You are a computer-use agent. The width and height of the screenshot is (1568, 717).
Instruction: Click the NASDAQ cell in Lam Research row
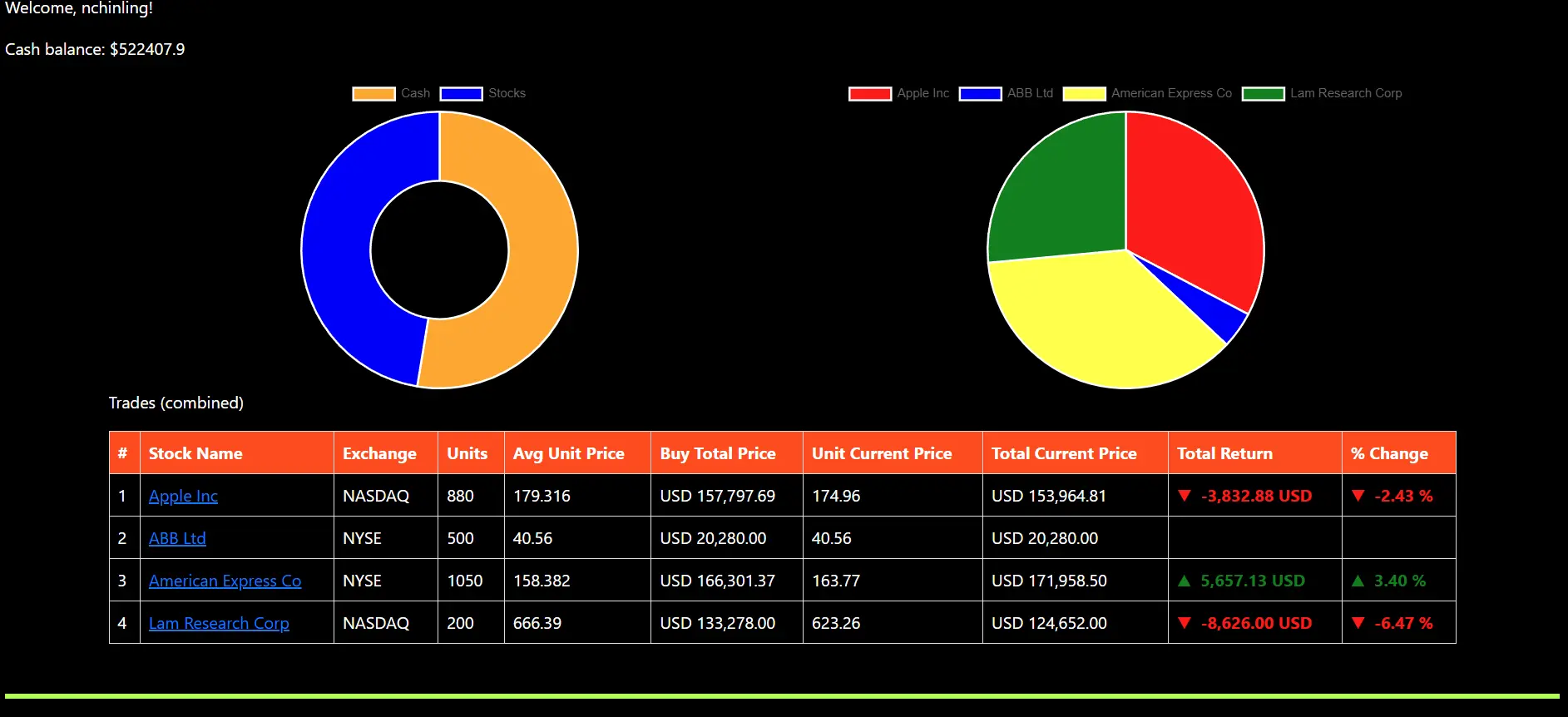[386, 623]
